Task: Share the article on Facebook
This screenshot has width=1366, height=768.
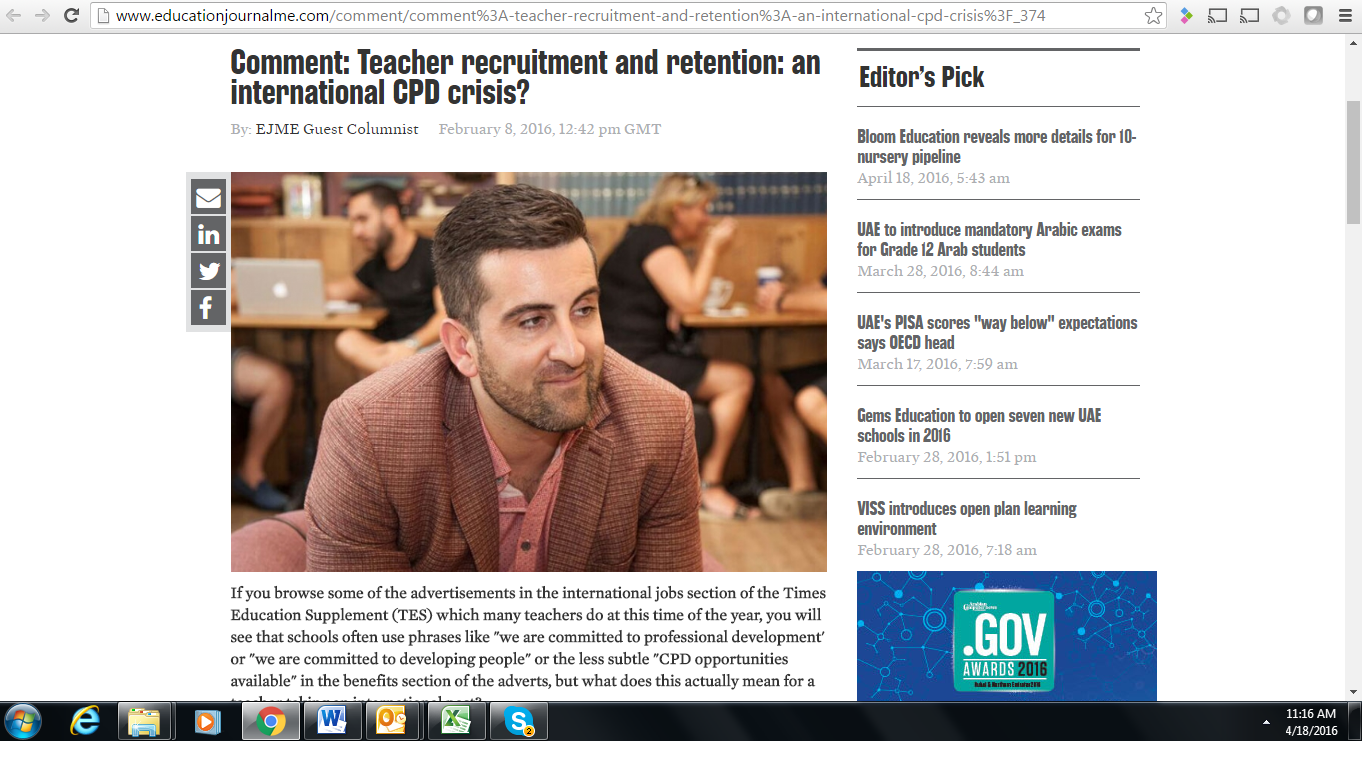Action: coord(208,308)
